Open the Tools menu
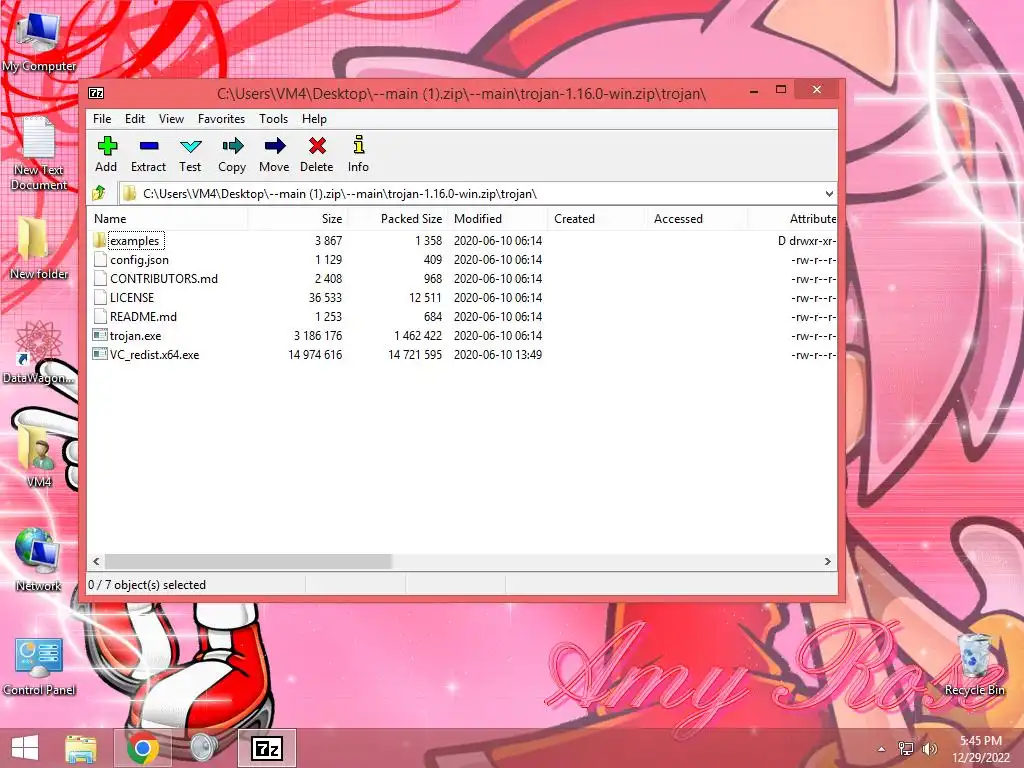The width and height of the screenshot is (1024, 768). click(273, 119)
